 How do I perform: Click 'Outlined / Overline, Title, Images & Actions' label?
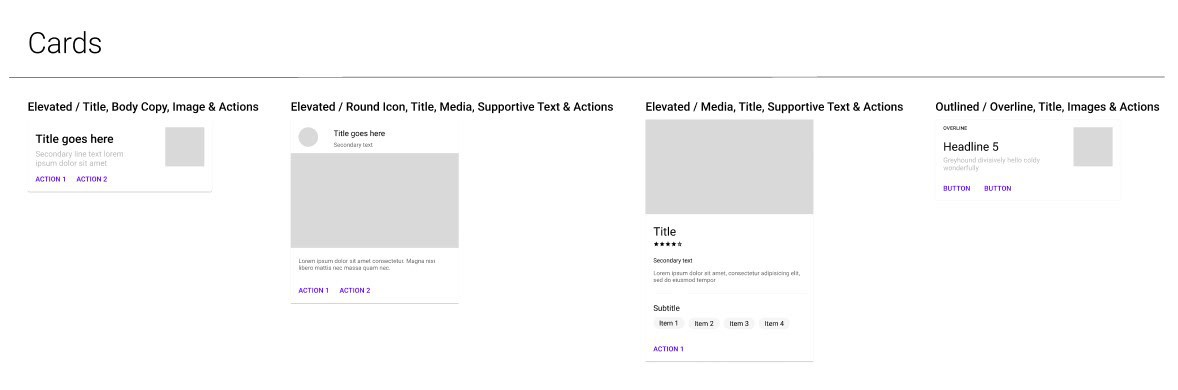pyautogui.click(x=1047, y=107)
